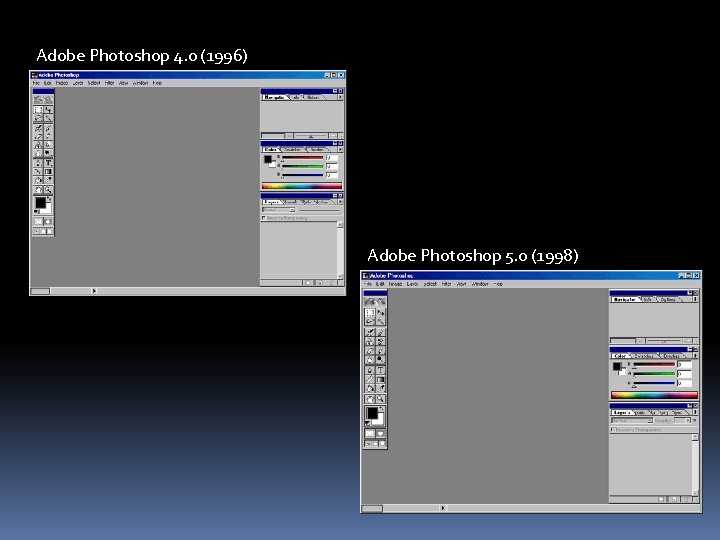Select the Magic Wand tool in Photoshop 4.0
Viewport: 720px width, 540px height.
click(49, 118)
